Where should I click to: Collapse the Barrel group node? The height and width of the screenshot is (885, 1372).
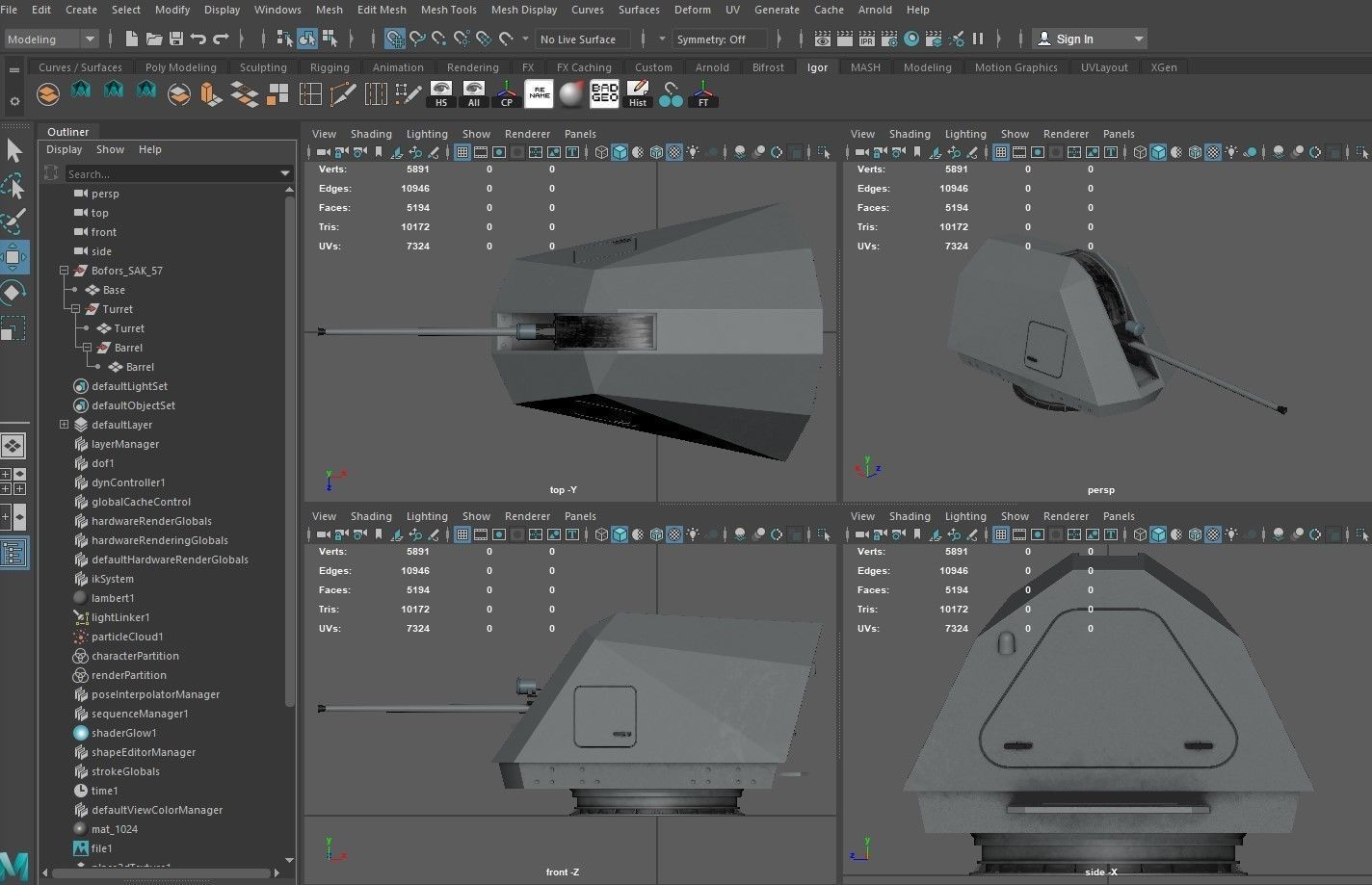pos(88,348)
